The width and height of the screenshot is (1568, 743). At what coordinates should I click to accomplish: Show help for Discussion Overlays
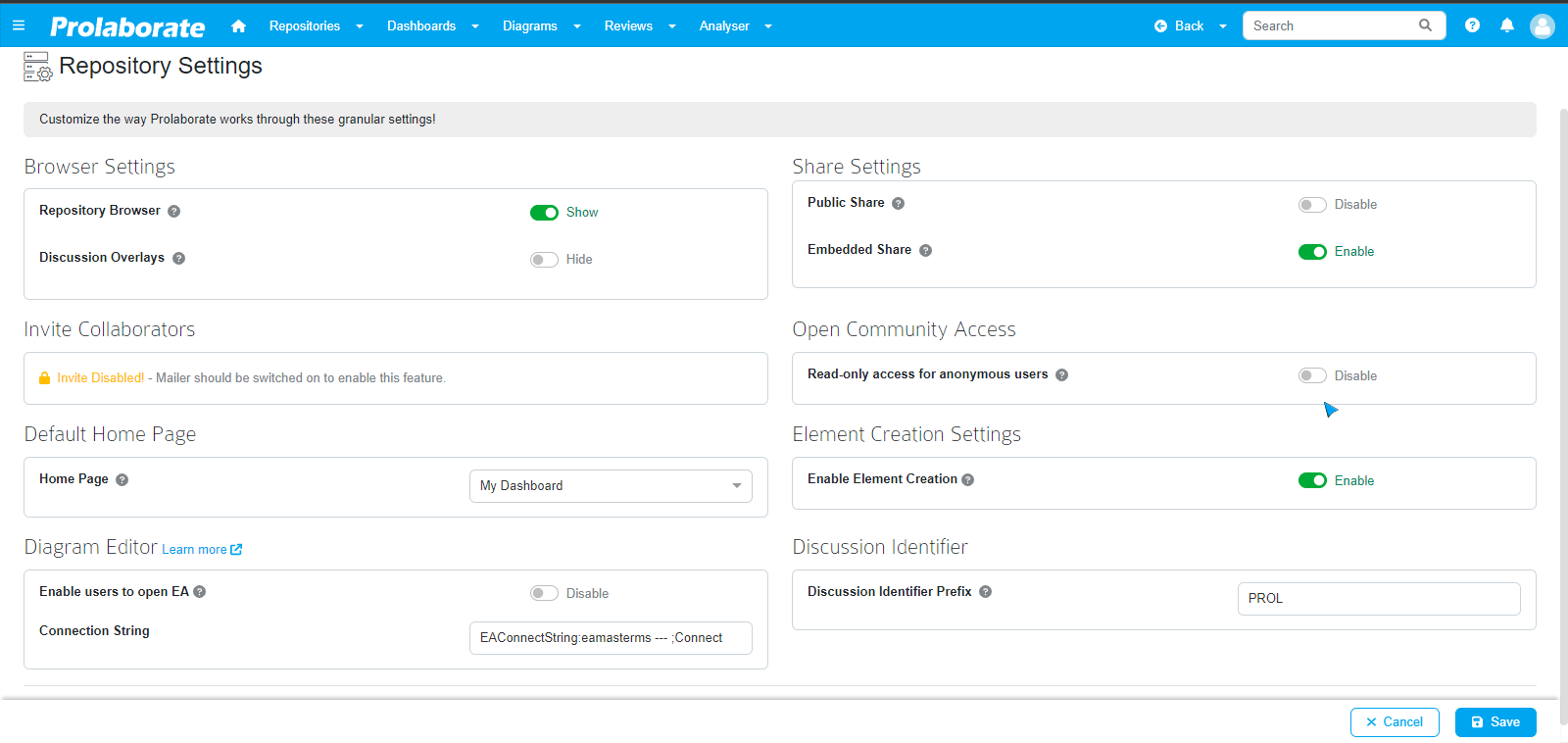coord(178,258)
